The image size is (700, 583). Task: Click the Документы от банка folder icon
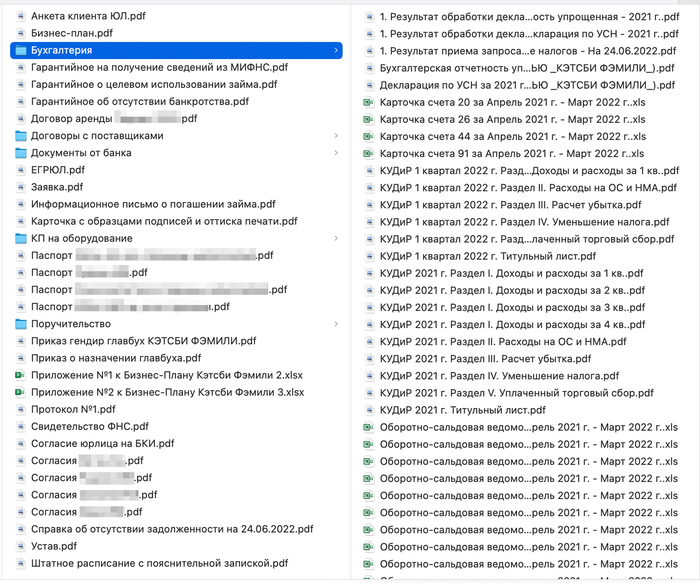[20, 153]
